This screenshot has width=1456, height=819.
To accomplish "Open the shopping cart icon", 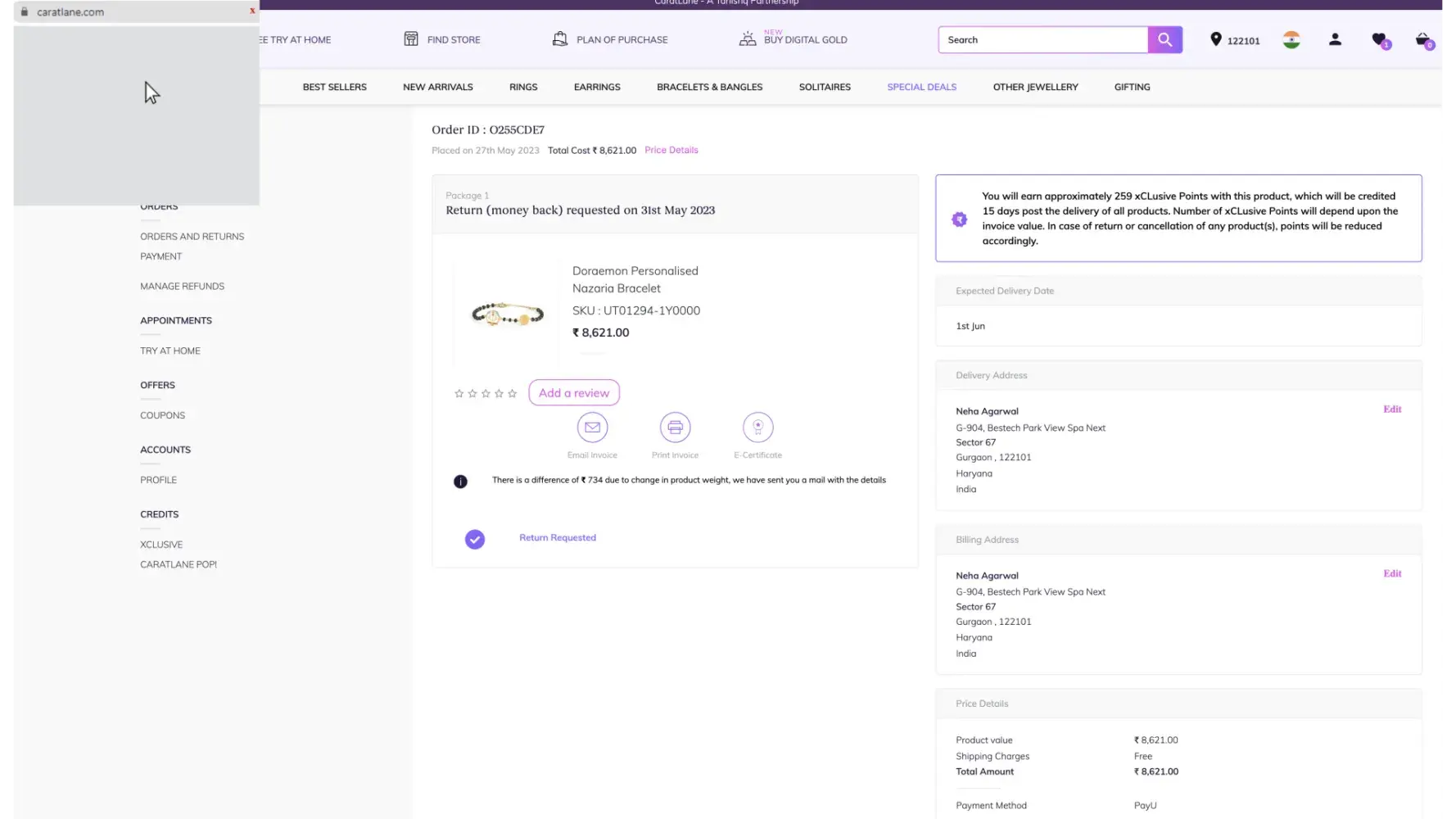I will (x=1423, y=39).
